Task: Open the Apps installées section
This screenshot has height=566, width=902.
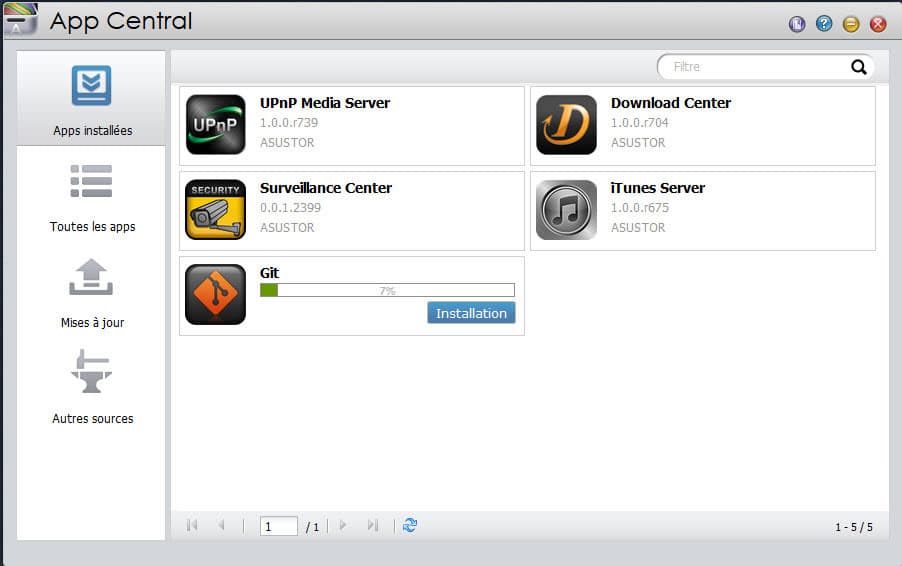Action: click(91, 98)
